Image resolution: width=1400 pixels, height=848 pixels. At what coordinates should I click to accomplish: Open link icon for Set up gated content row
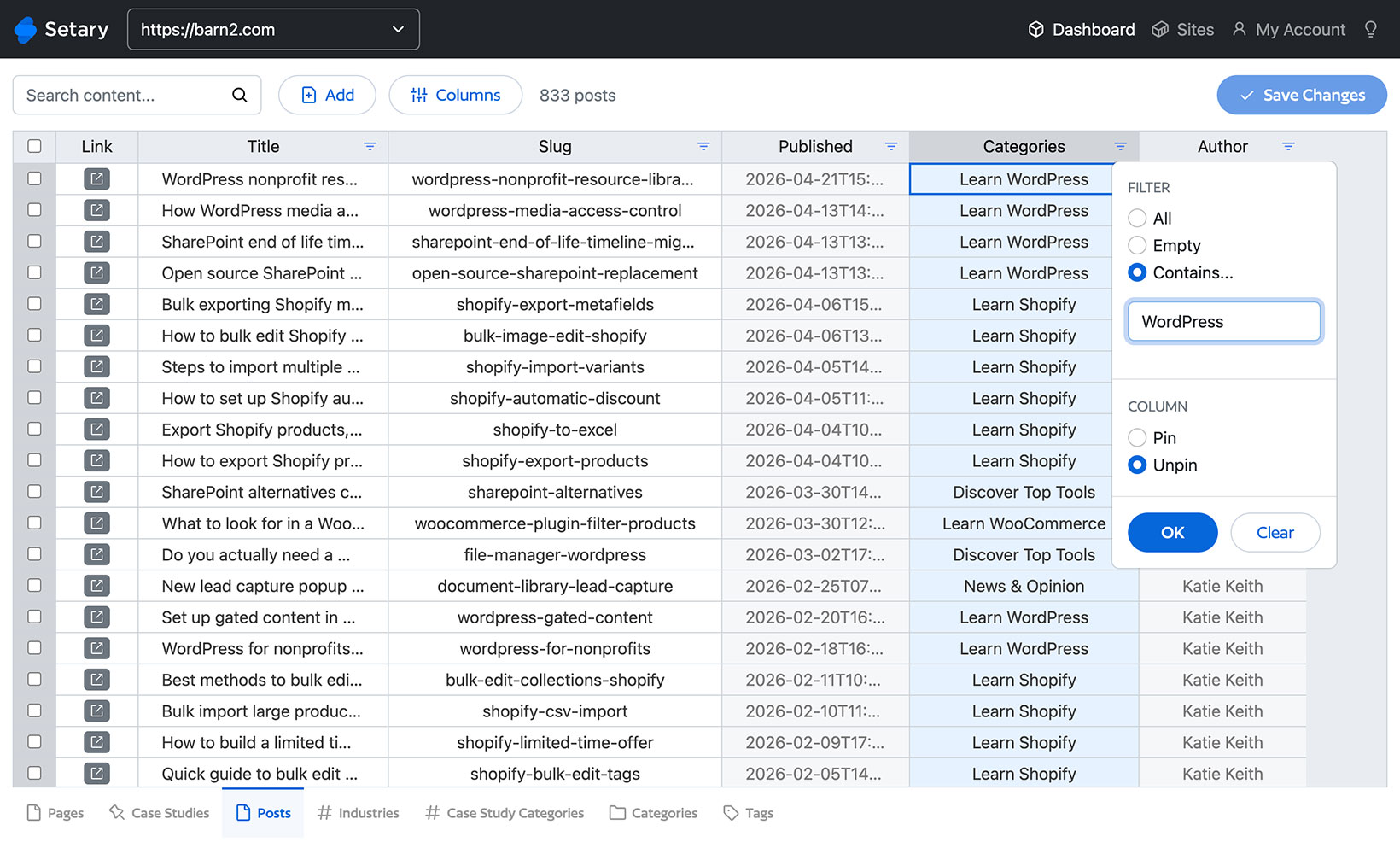96,617
